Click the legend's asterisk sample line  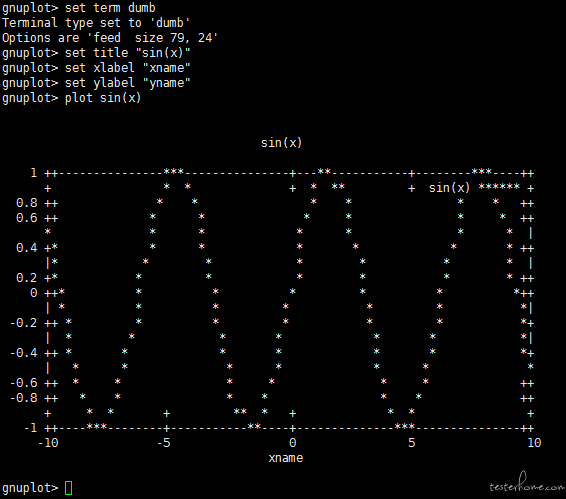[499, 187]
